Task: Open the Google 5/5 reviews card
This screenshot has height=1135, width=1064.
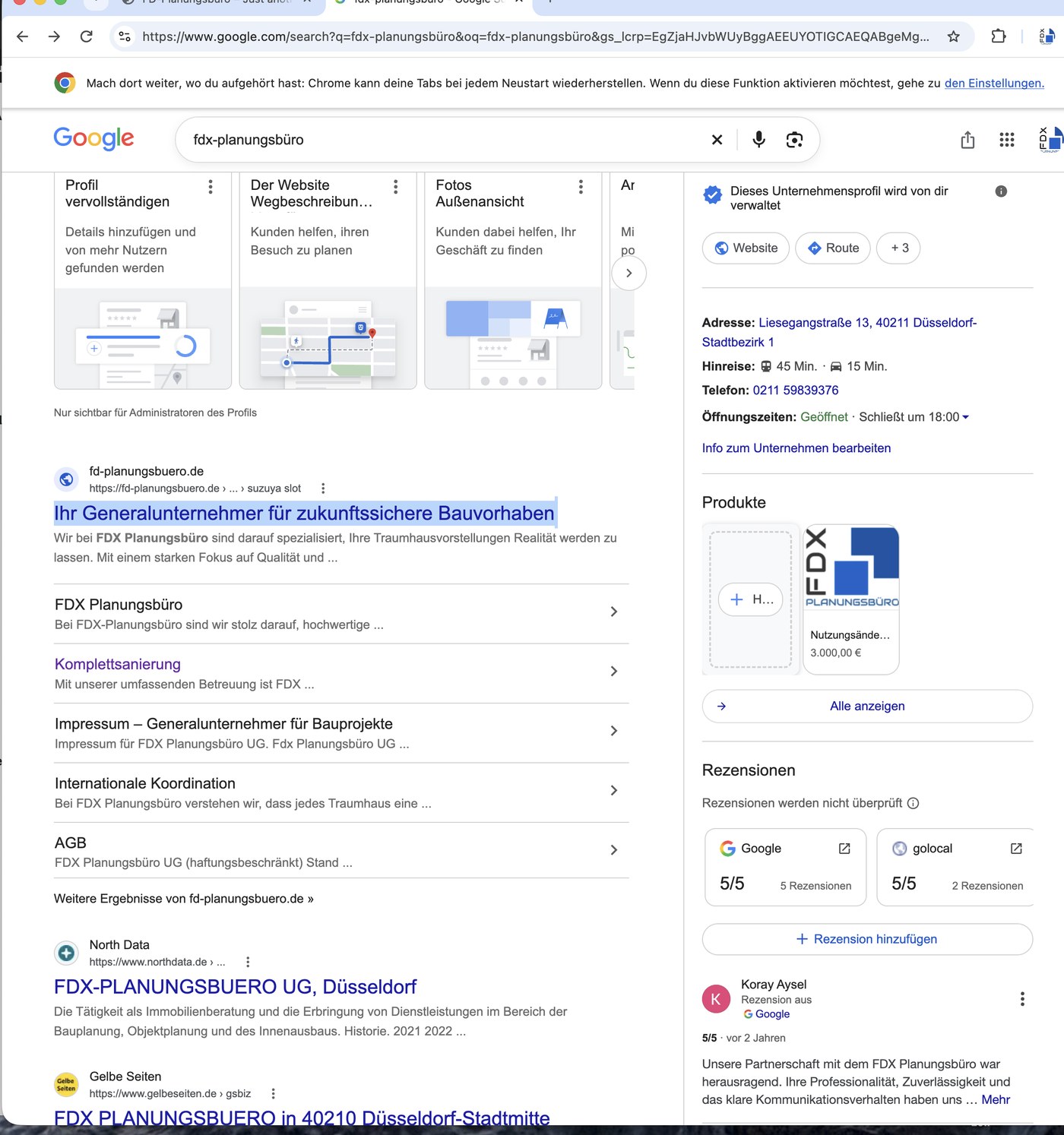Action: tap(786, 868)
